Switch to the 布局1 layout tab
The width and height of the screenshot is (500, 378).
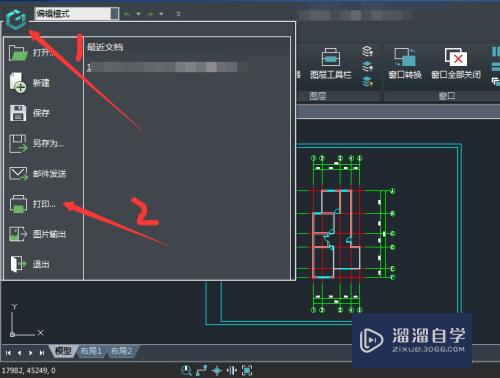91,351
